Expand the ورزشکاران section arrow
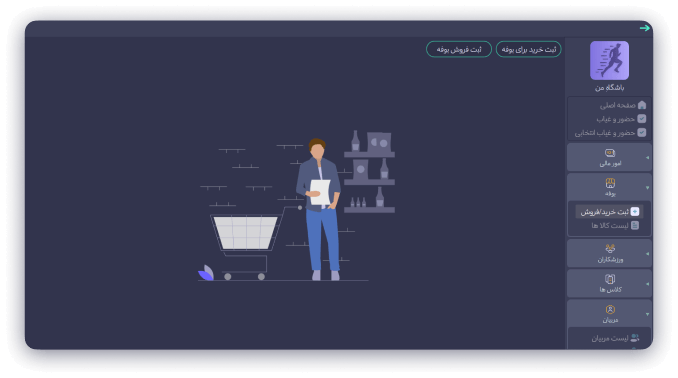 [x=647, y=253]
